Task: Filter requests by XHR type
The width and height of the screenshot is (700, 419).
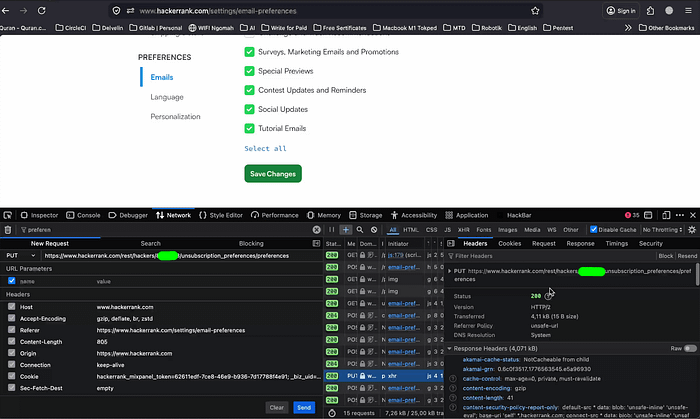Action: tap(463, 230)
